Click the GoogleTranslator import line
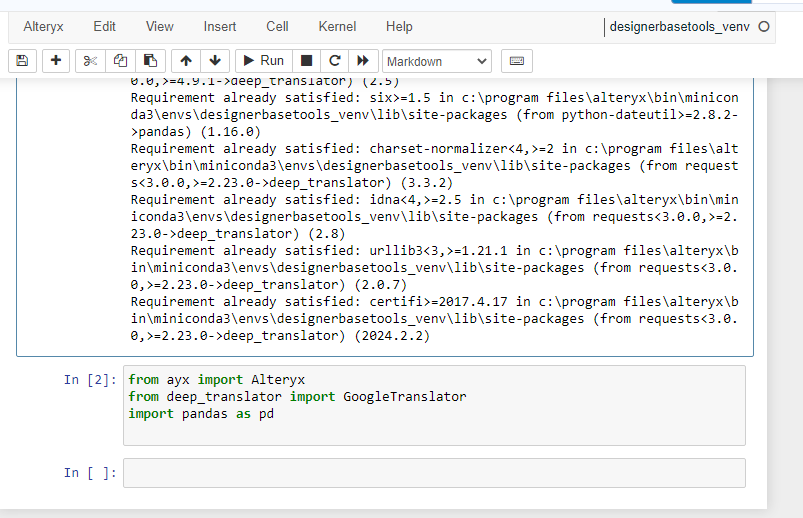The width and height of the screenshot is (803, 518). (297, 397)
